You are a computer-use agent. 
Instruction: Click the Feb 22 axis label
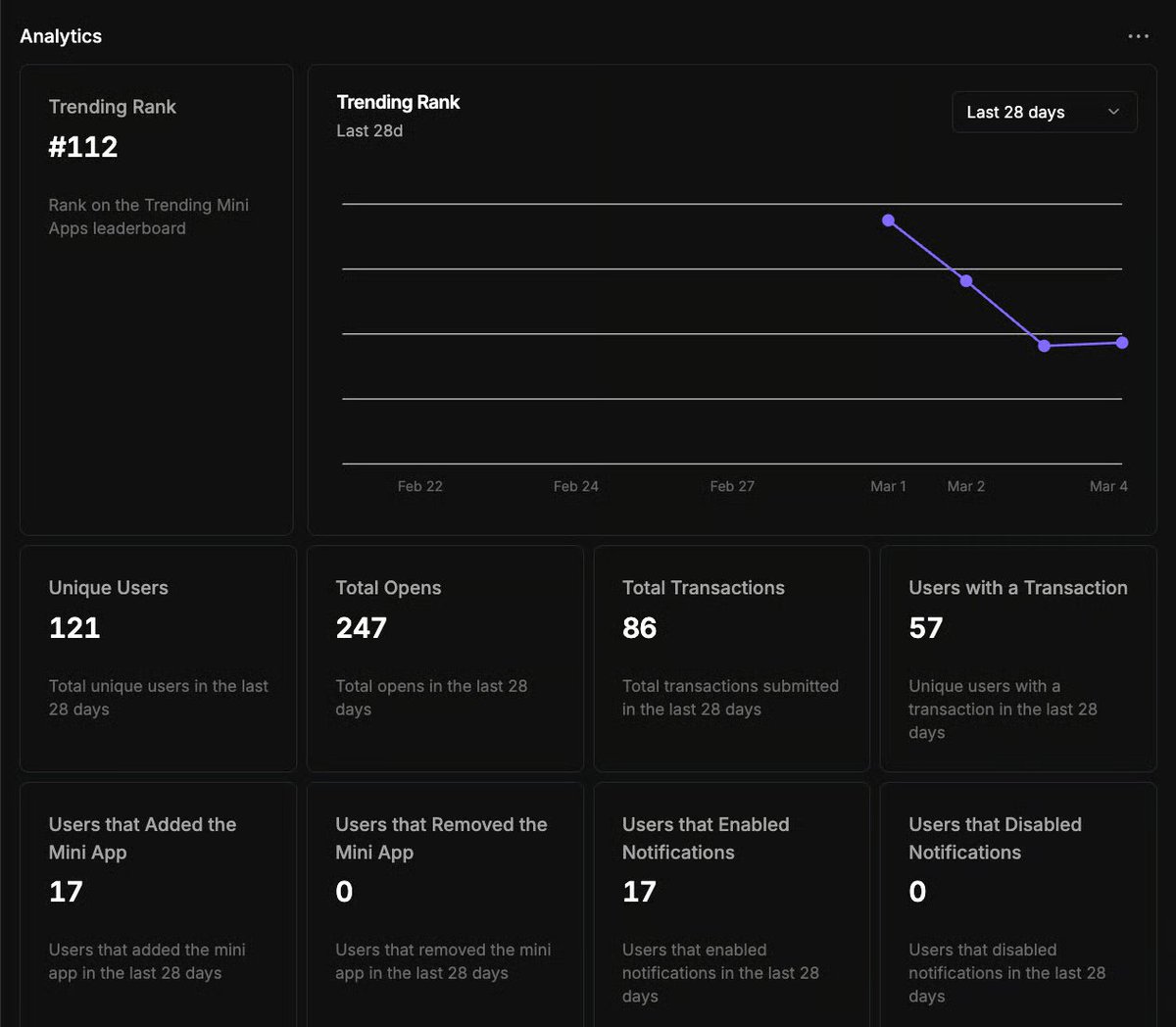coord(420,486)
